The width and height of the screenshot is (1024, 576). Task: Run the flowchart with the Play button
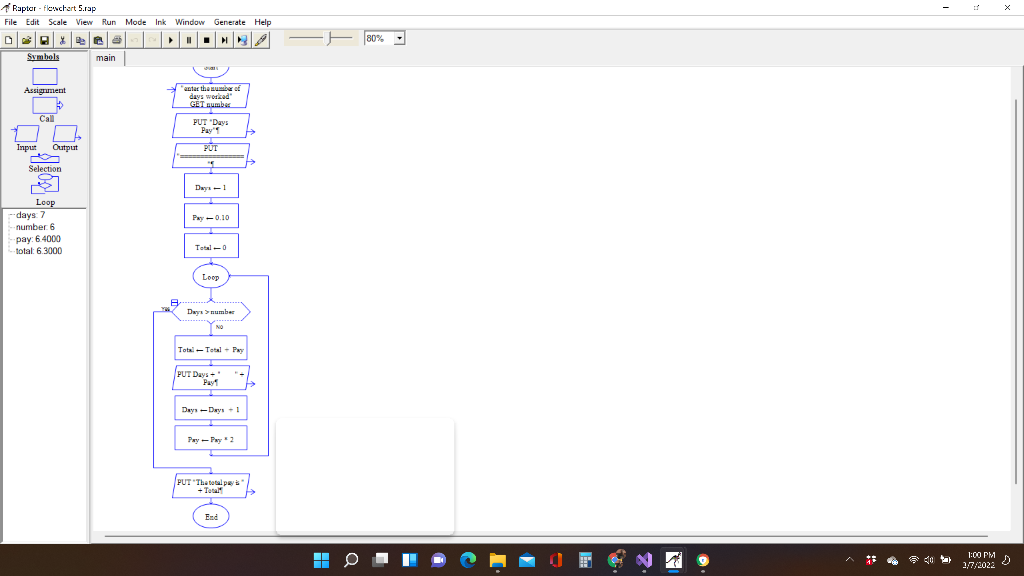point(171,40)
